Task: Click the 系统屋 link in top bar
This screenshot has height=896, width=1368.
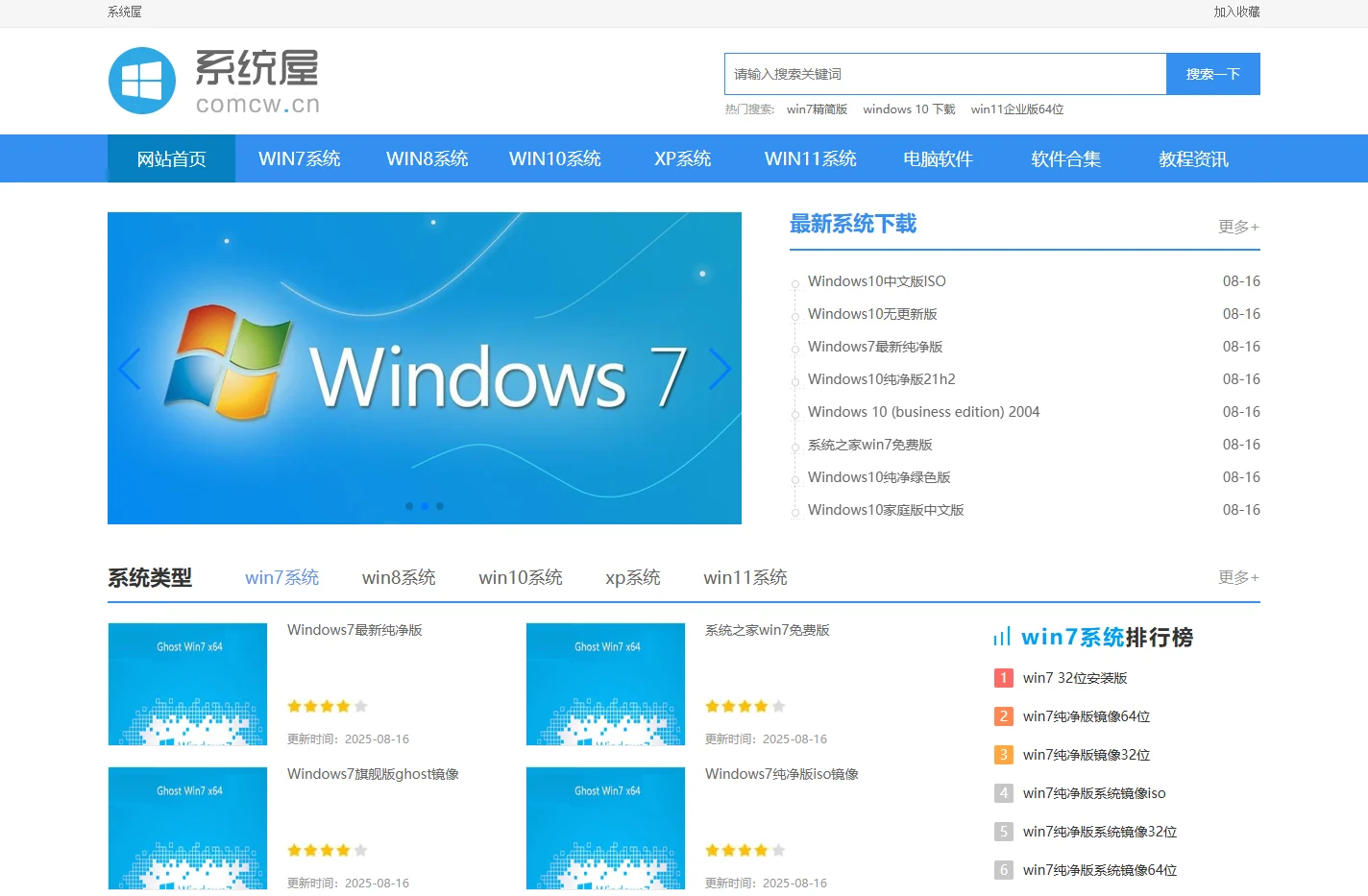Action: 125,12
